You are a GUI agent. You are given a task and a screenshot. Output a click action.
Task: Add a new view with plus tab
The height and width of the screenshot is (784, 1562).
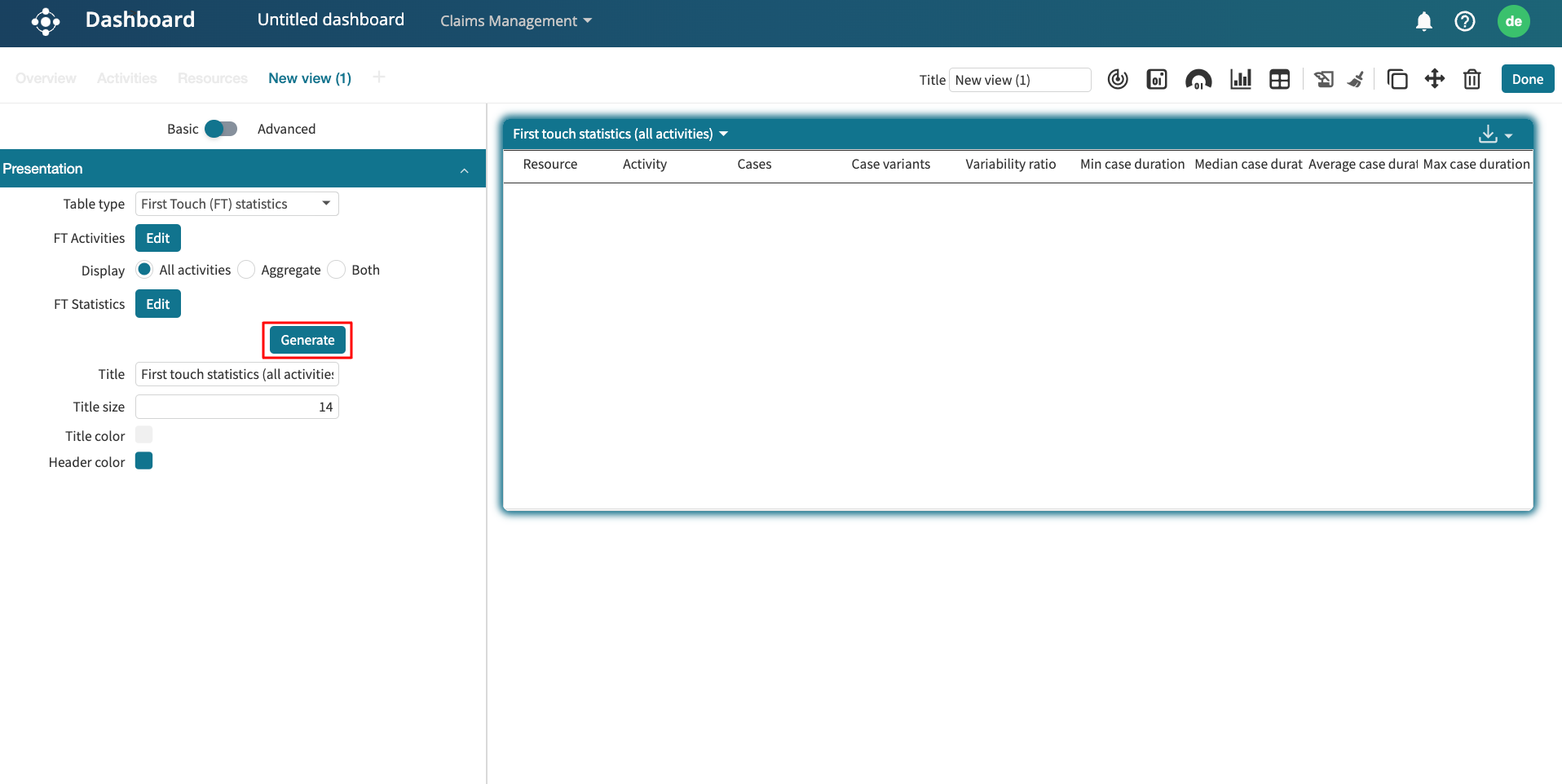tap(378, 77)
